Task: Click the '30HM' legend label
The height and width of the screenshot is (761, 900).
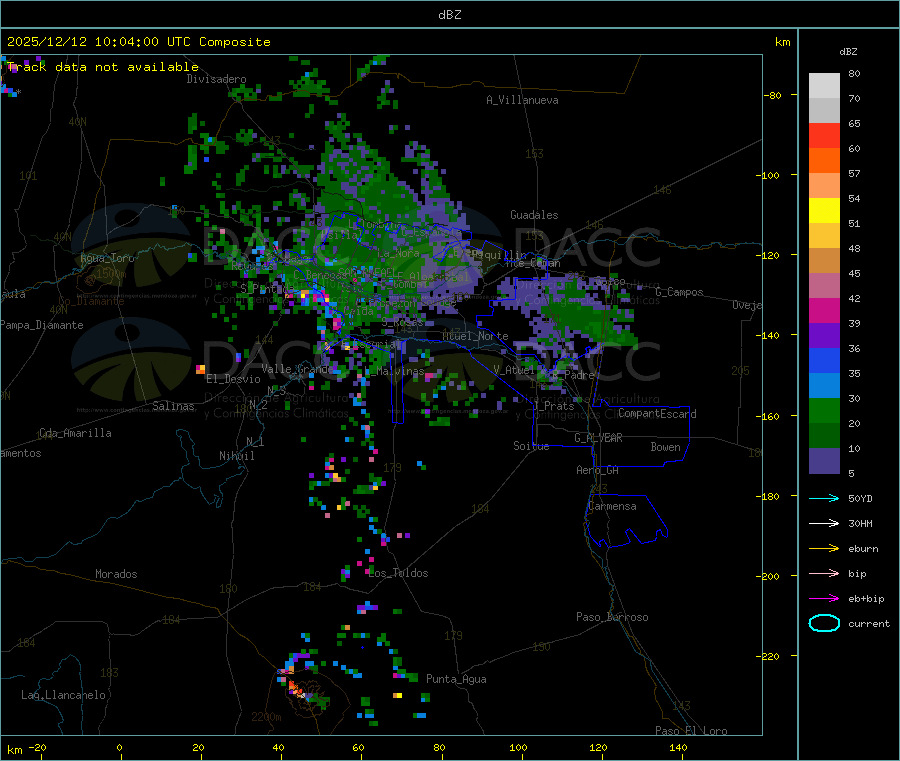Action: coord(860,523)
